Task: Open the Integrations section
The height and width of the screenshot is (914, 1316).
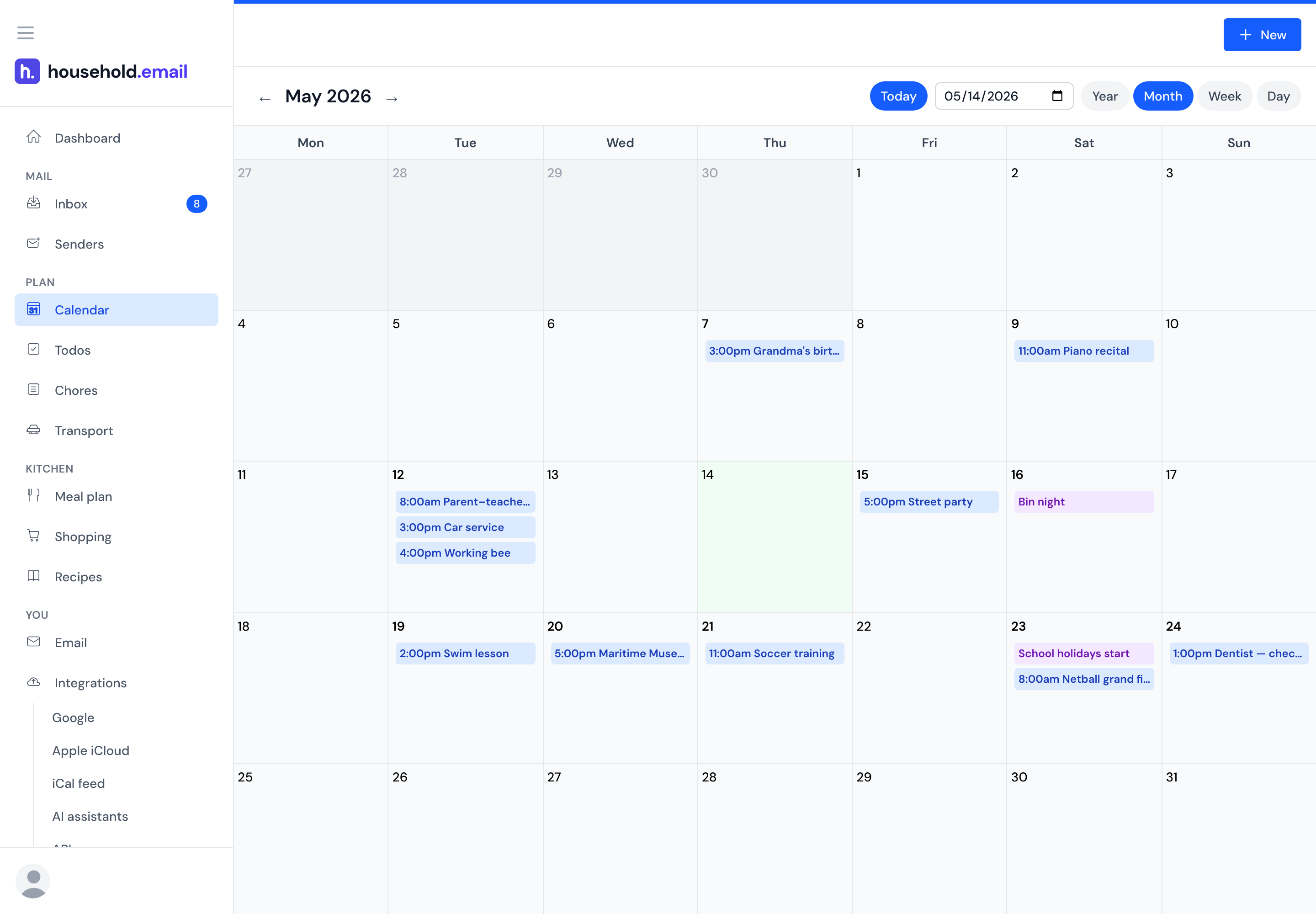Action: tap(116, 683)
